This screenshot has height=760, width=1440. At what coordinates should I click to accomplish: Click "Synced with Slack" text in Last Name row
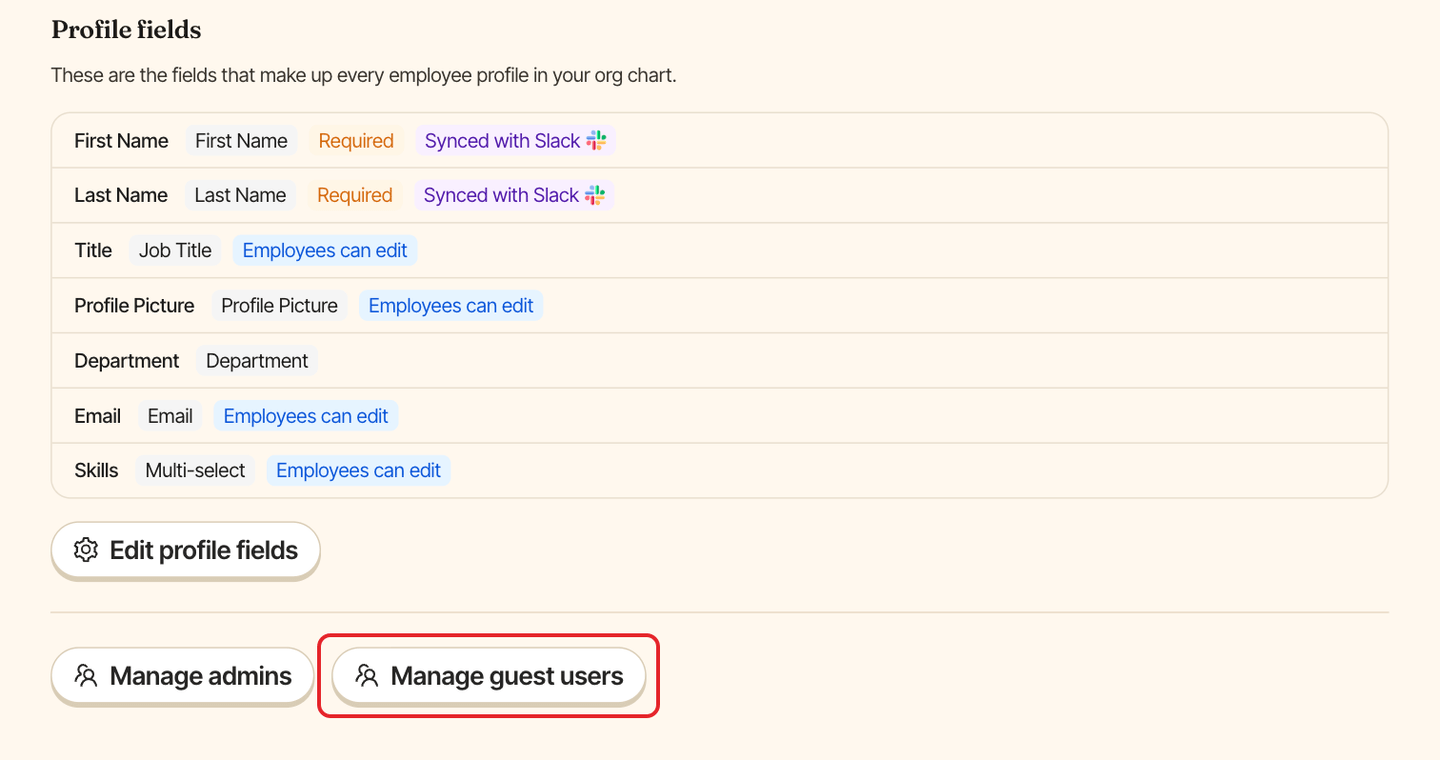pos(501,195)
